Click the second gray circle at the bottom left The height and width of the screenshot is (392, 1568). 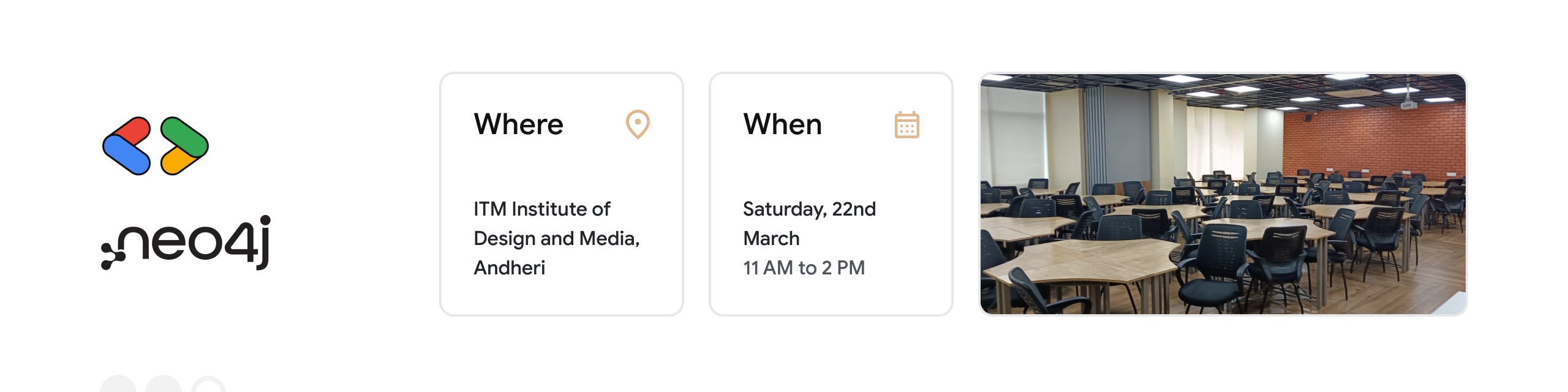pyautogui.click(x=164, y=384)
